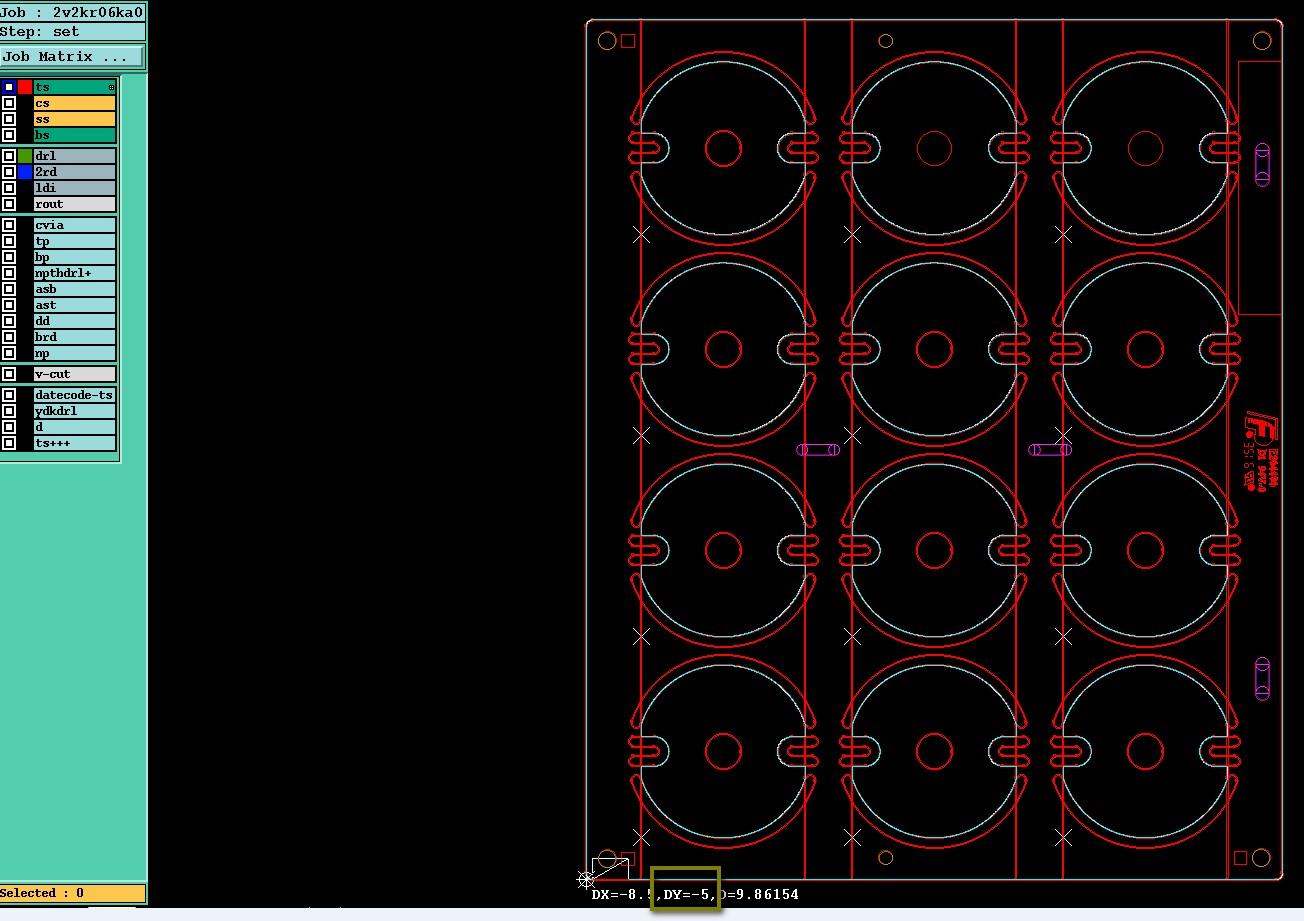The height and width of the screenshot is (921, 1304).
Task: Toggle the drl layer checkbox
Action: tap(9, 156)
